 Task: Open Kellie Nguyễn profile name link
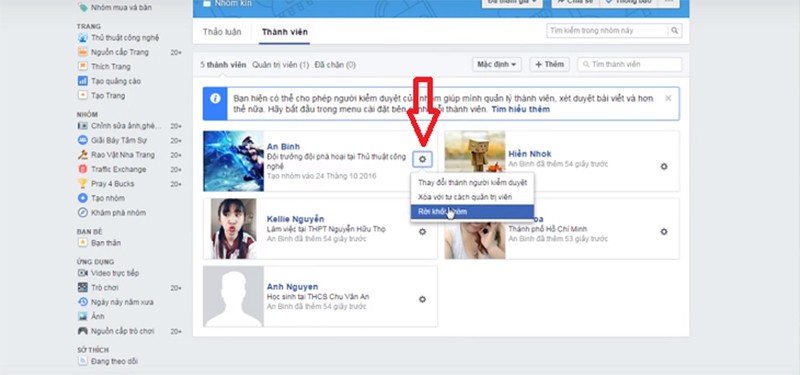295,219
